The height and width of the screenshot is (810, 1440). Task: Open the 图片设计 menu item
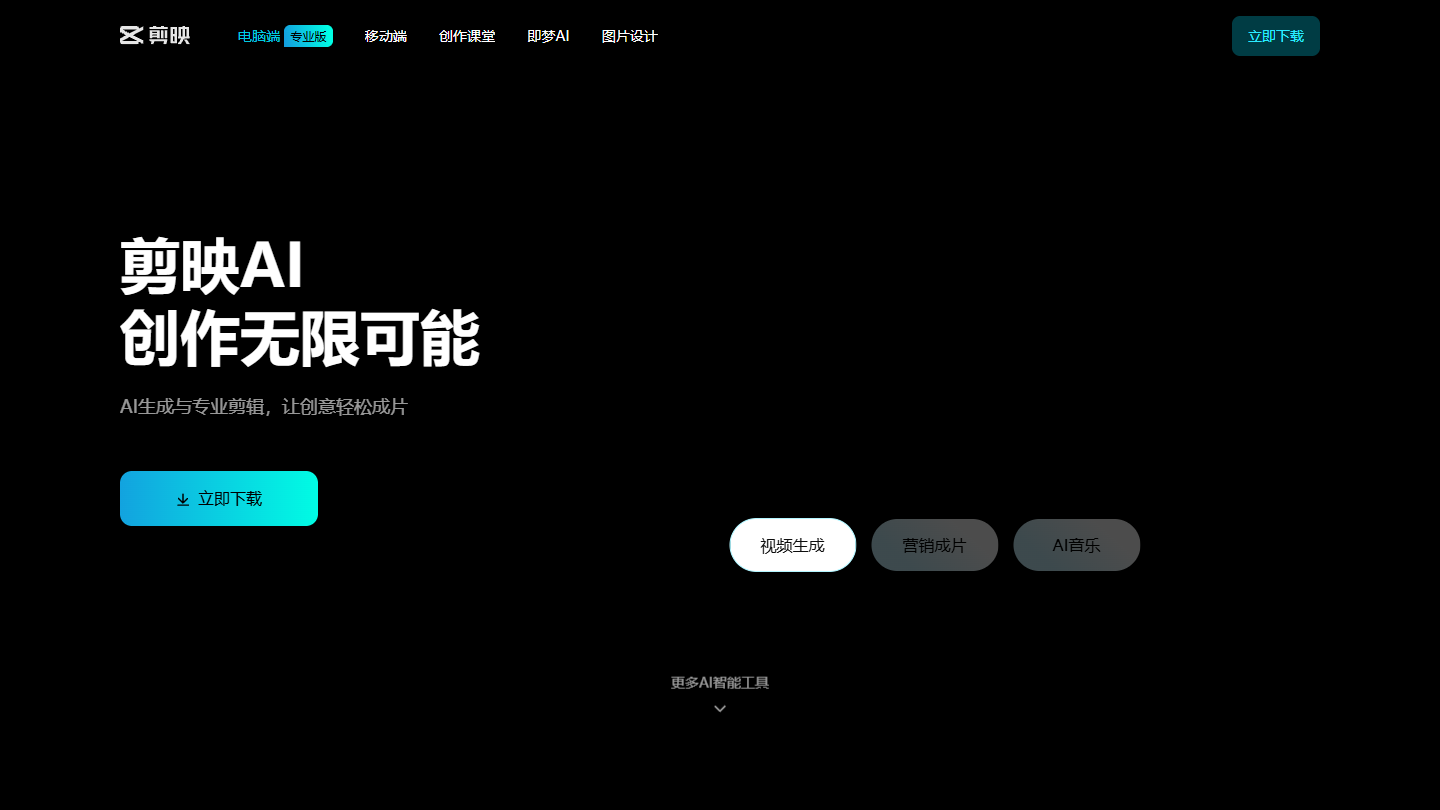(x=630, y=36)
